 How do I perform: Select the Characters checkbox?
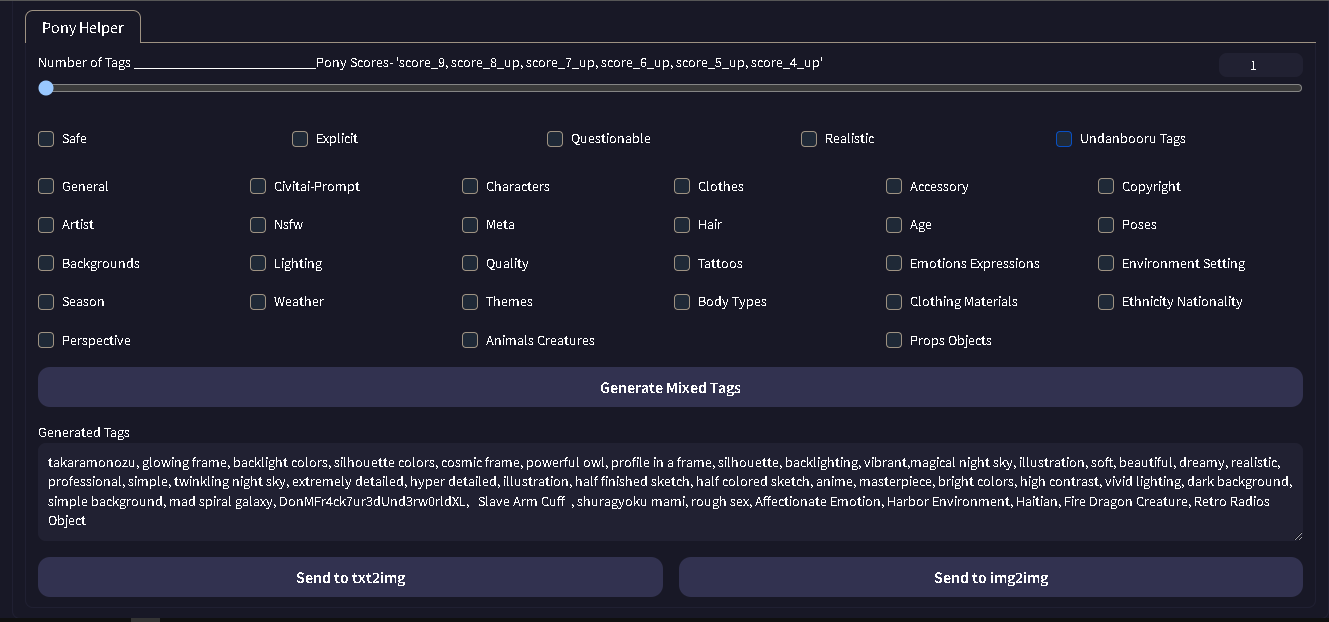click(470, 186)
